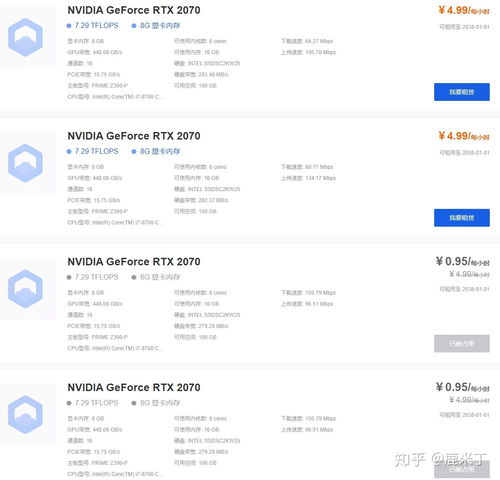This screenshot has height=480, width=500.
Task: Click the fourth listing's hexagon GPU icon
Action: [25, 414]
